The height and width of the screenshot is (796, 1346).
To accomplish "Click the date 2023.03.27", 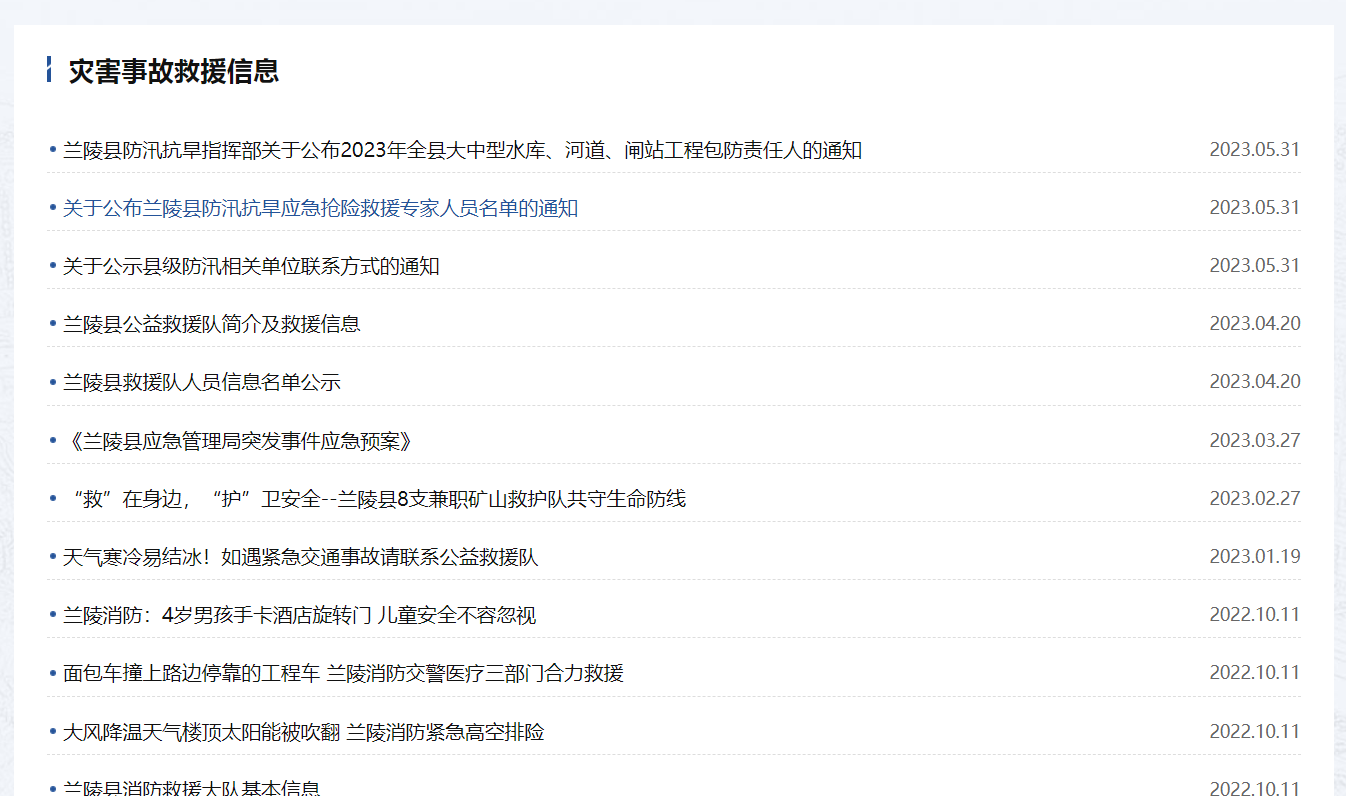I will point(1255,441).
